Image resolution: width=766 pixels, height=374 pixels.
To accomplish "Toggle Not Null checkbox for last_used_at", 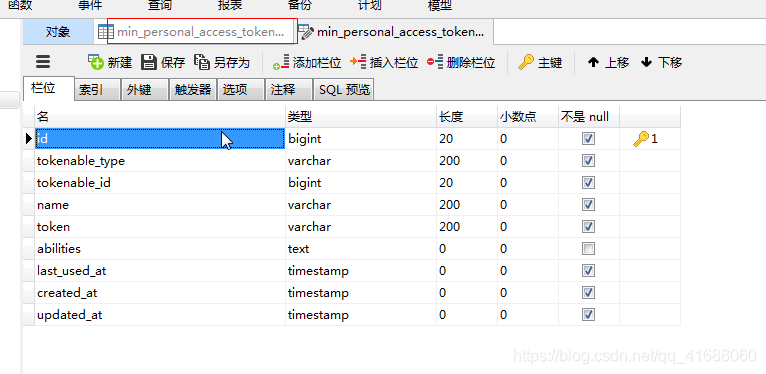I will [x=589, y=270].
